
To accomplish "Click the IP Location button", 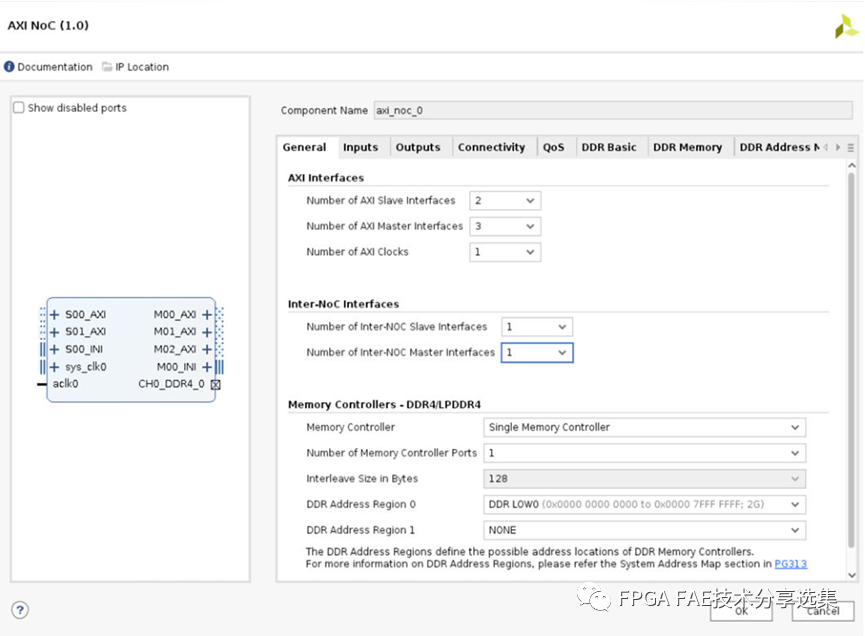I will 136,67.
